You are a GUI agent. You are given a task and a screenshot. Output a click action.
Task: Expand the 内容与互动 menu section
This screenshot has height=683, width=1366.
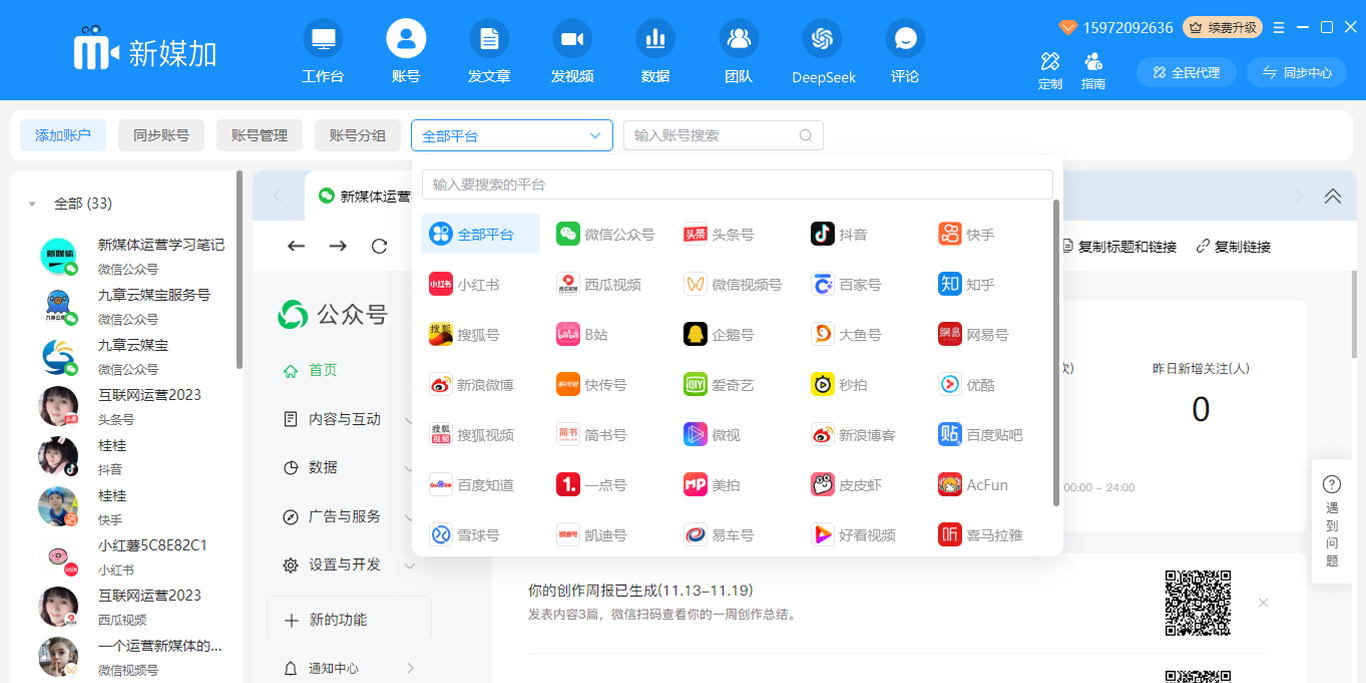346,419
